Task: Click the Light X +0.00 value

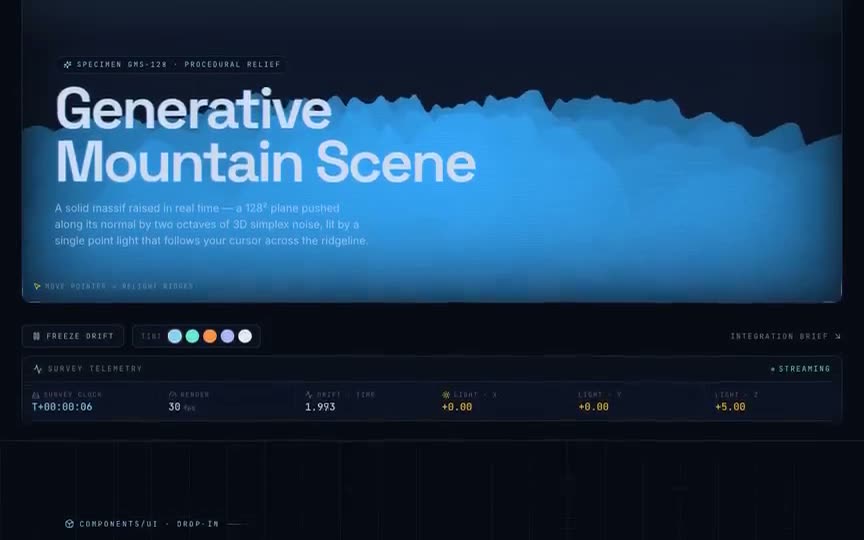Action: tap(457, 407)
